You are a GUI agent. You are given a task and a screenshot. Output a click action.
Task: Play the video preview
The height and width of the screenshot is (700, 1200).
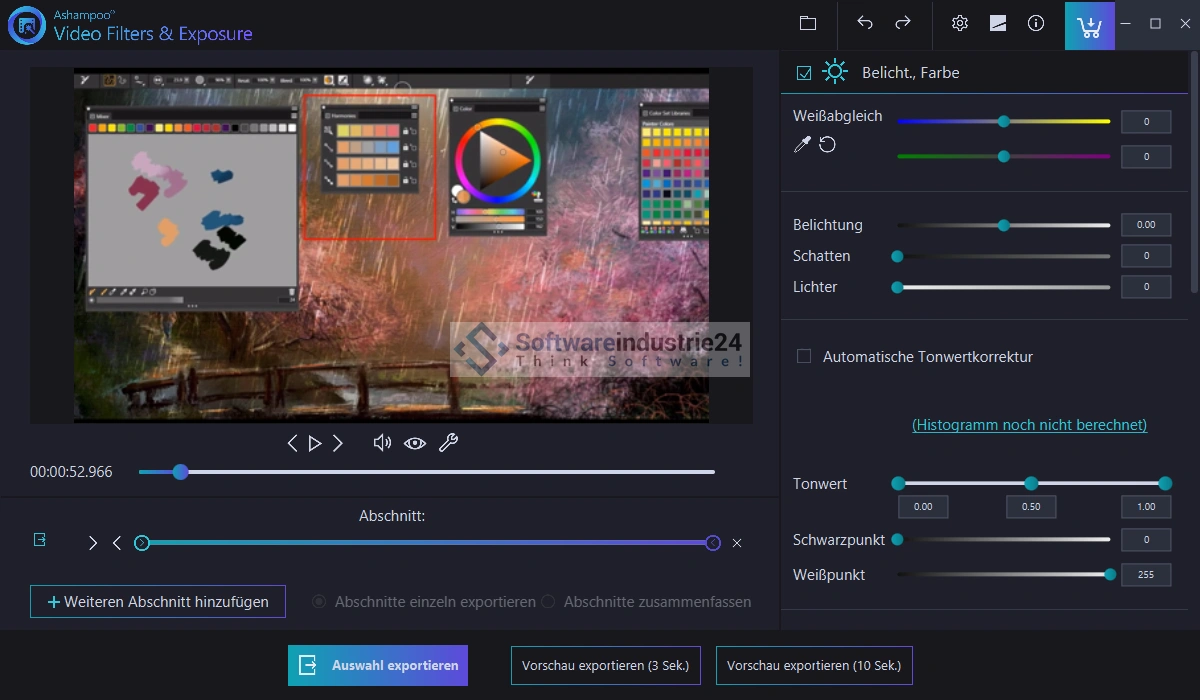pos(315,443)
